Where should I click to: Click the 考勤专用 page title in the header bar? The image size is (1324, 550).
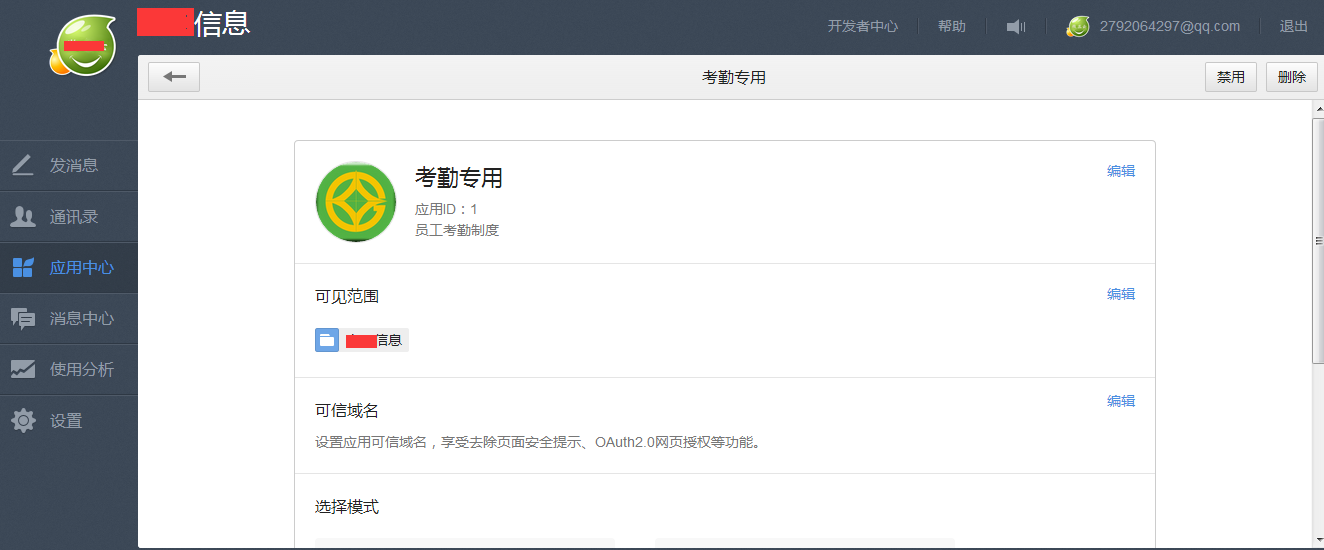click(x=734, y=77)
